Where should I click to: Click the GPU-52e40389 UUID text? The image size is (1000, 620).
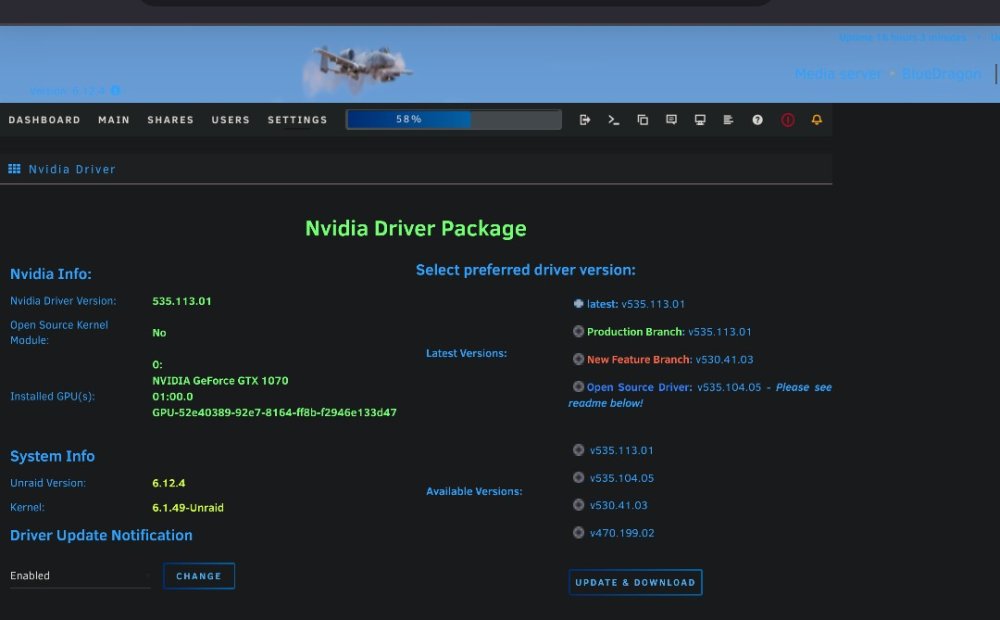(x=274, y=413)
